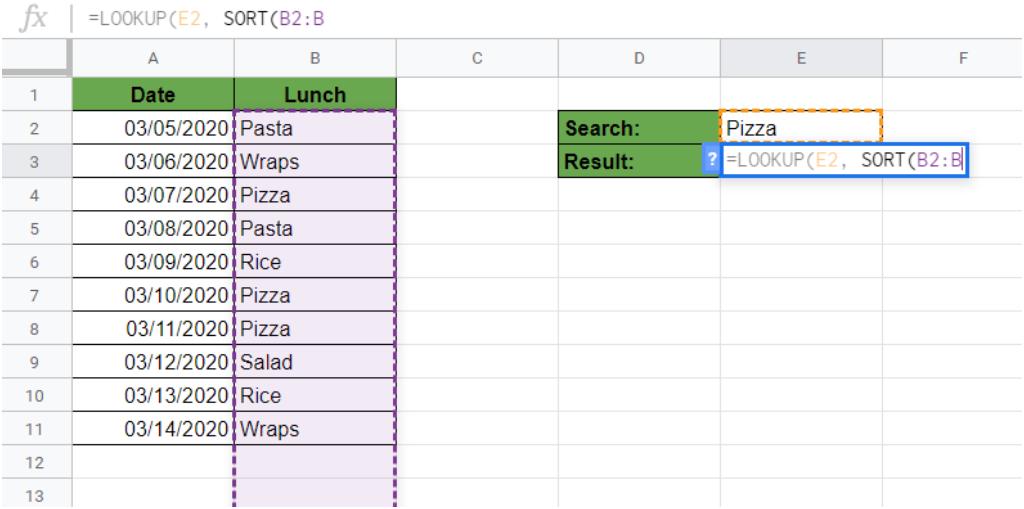
Task: Click the Search: label cell
Action: [640, 128]
